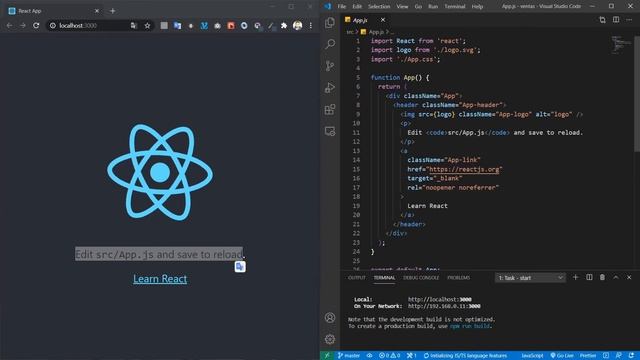Open the Run and Debug view

(x=330, y=87)
